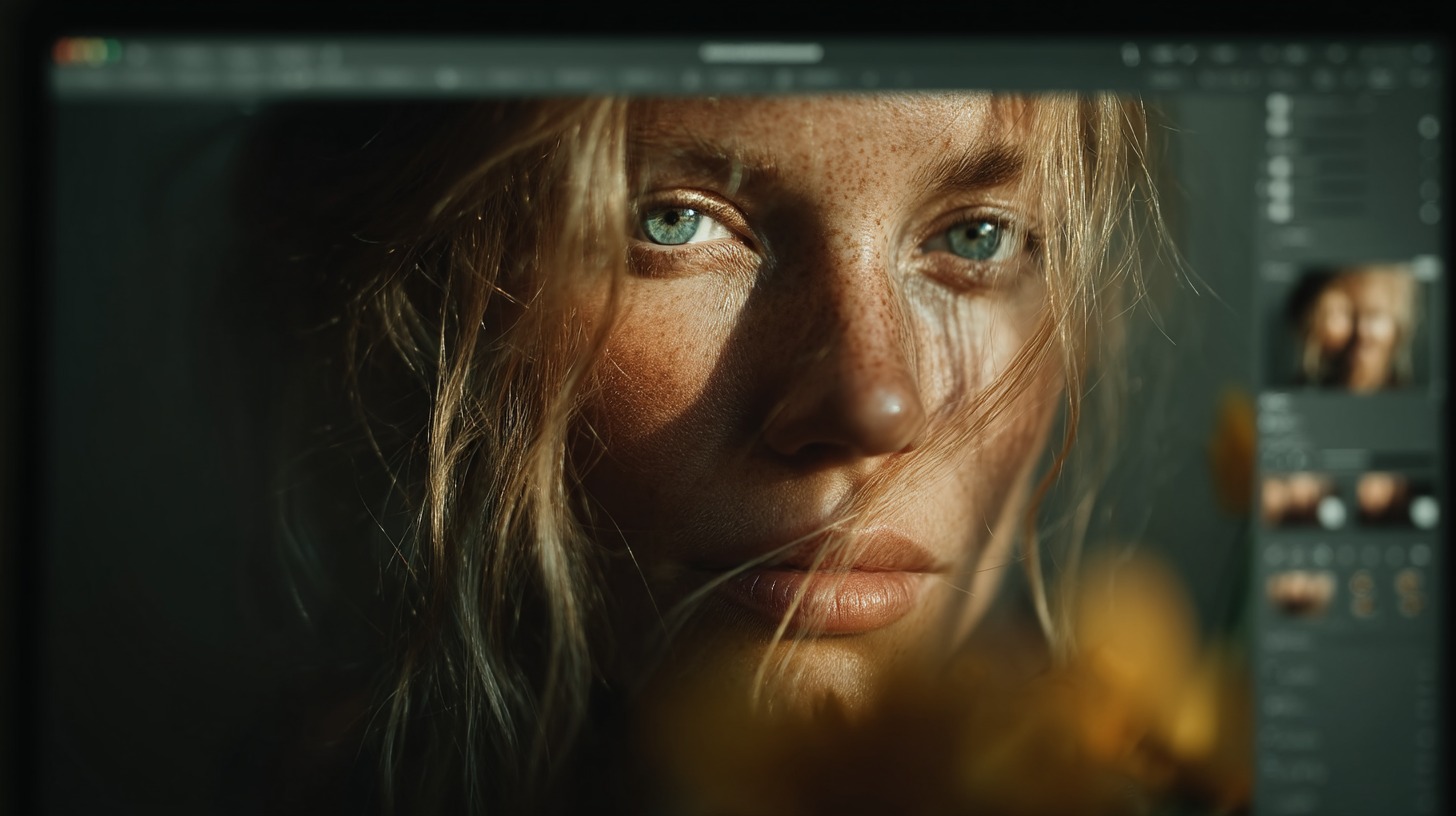Select the left small thumbnail below the preview

tap(1303, 500)
